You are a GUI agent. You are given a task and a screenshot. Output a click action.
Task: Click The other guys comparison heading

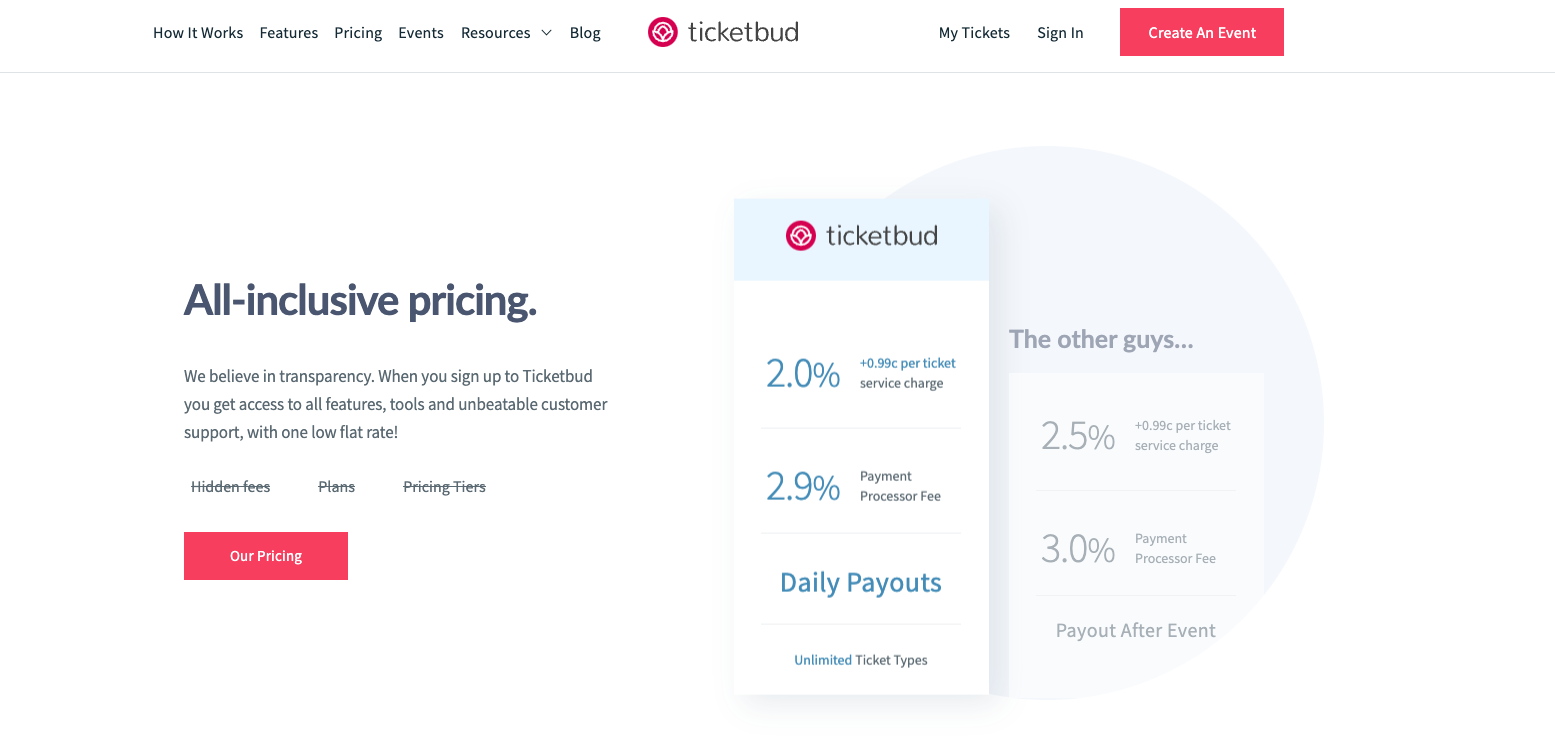[x=1100, y=339]
